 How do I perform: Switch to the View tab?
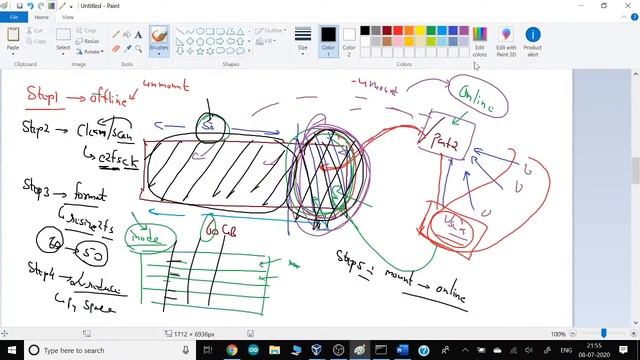click(68, 17)
